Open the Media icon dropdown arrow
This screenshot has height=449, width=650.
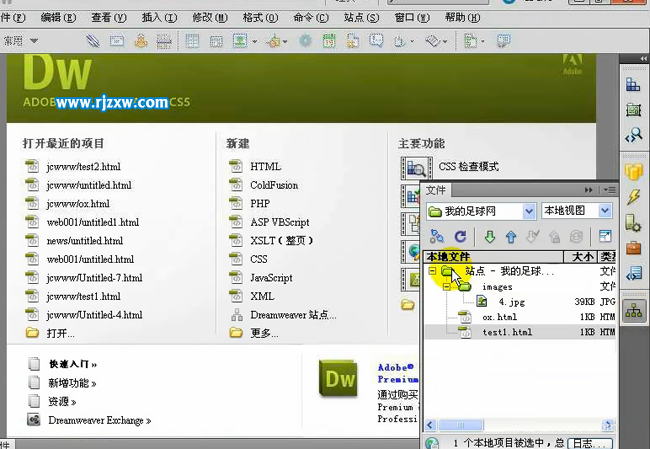coord(285,41)
